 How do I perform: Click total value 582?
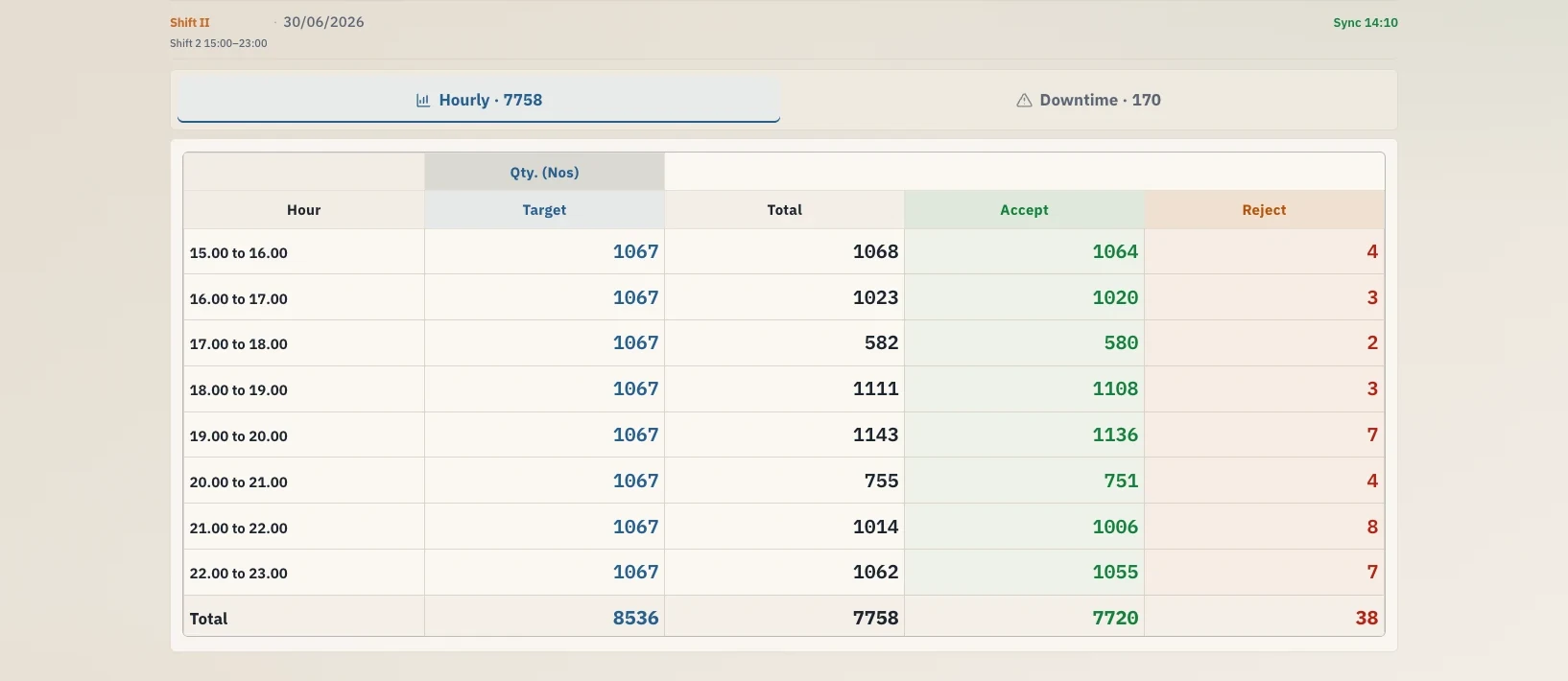click(881, 342)
